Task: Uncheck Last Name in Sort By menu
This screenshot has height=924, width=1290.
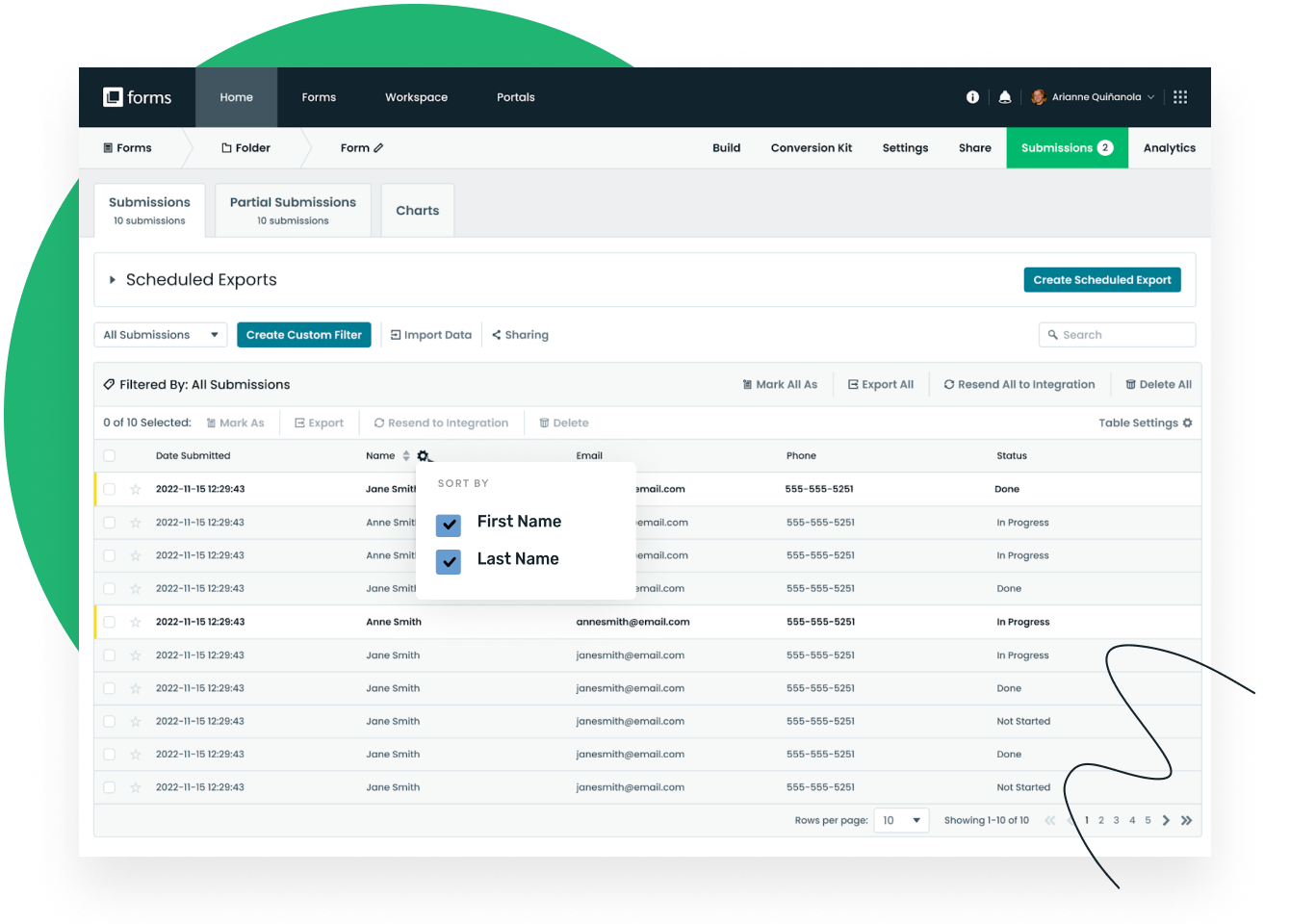Action: (x=448, y=561)
